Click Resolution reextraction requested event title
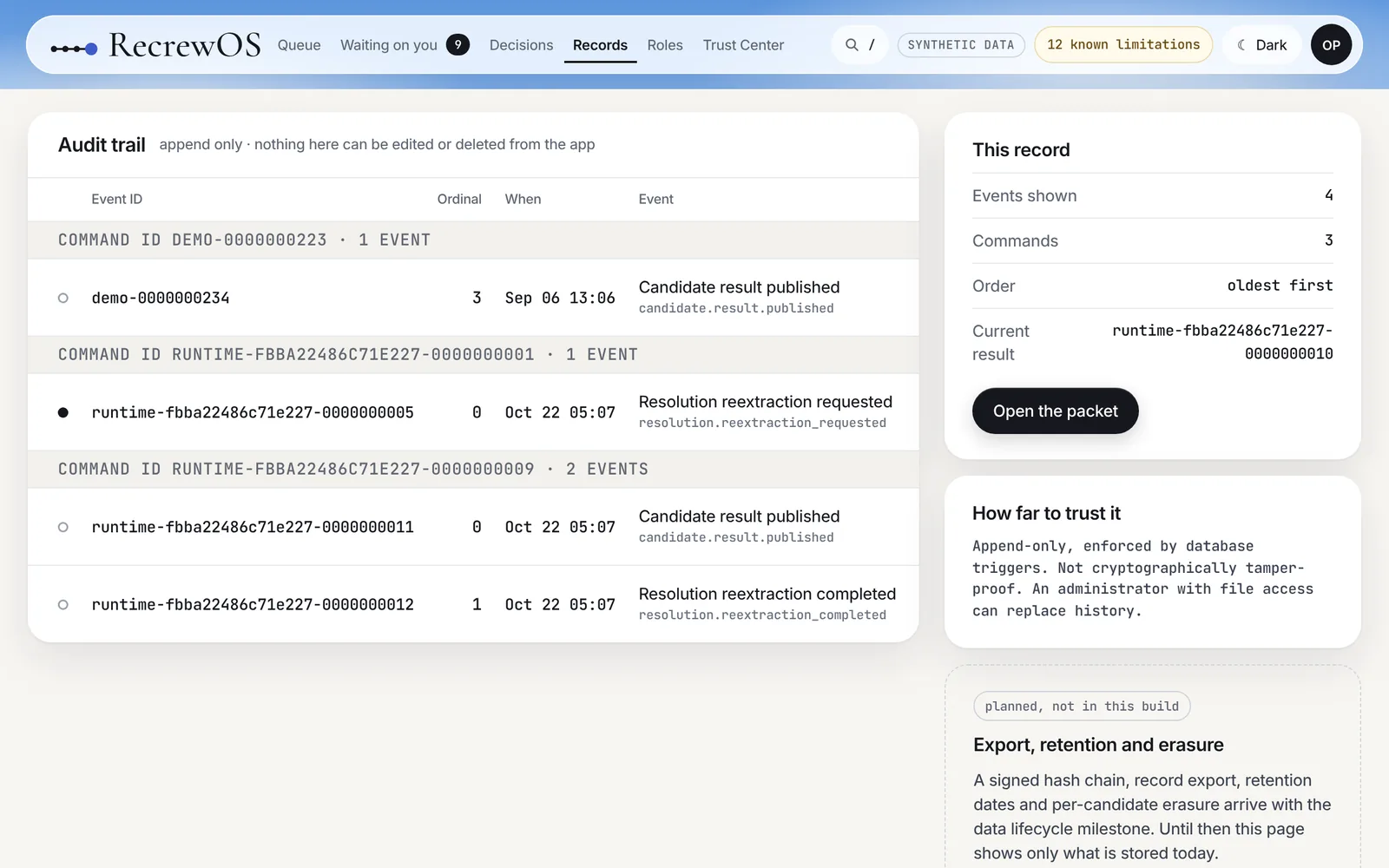 click(765, 402)
